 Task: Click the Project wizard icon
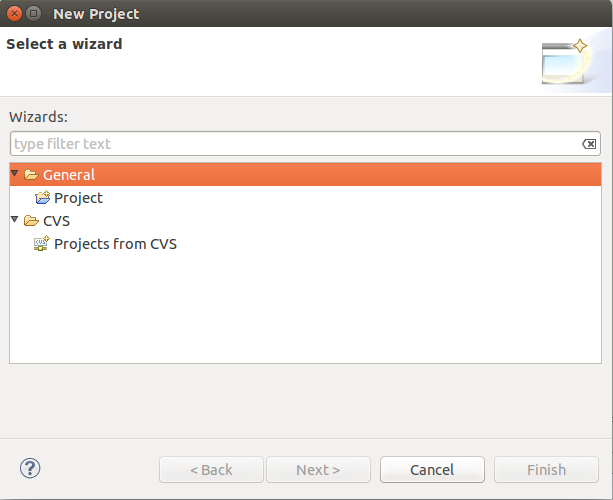(42, 197)
